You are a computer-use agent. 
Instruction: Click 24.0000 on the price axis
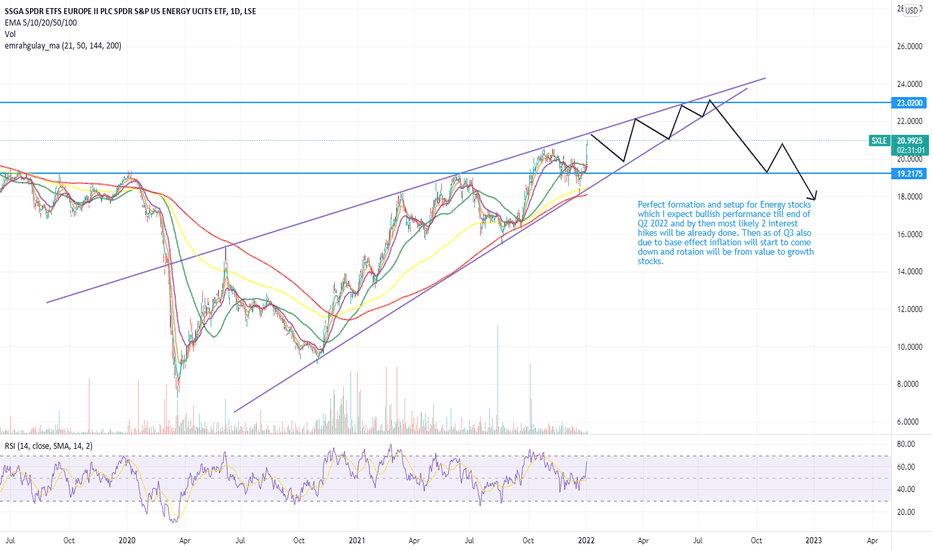(909, 84)
